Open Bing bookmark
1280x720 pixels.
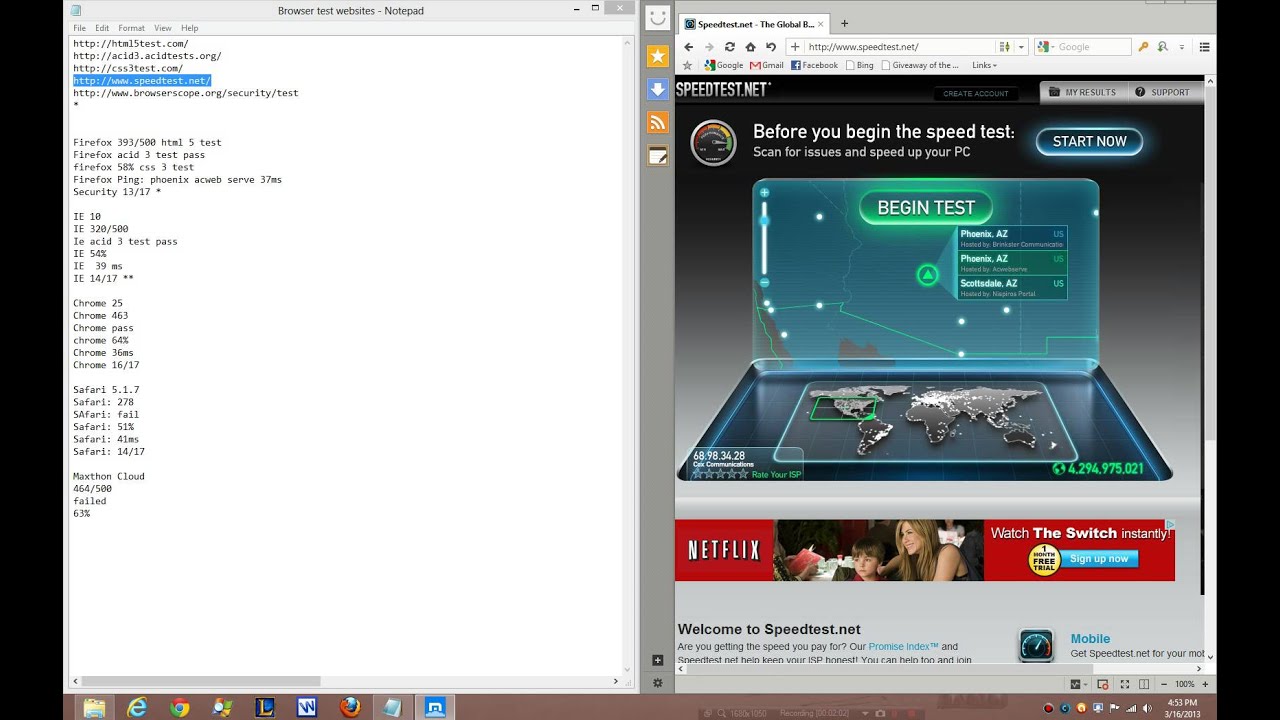click(859, 65)
